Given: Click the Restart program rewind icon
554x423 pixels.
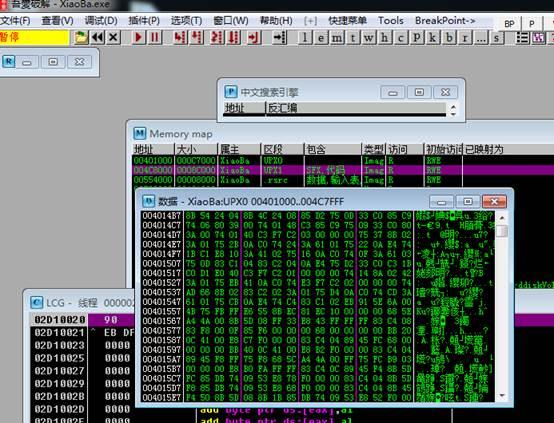Looking at the screenshot, I should pos(98,37).
